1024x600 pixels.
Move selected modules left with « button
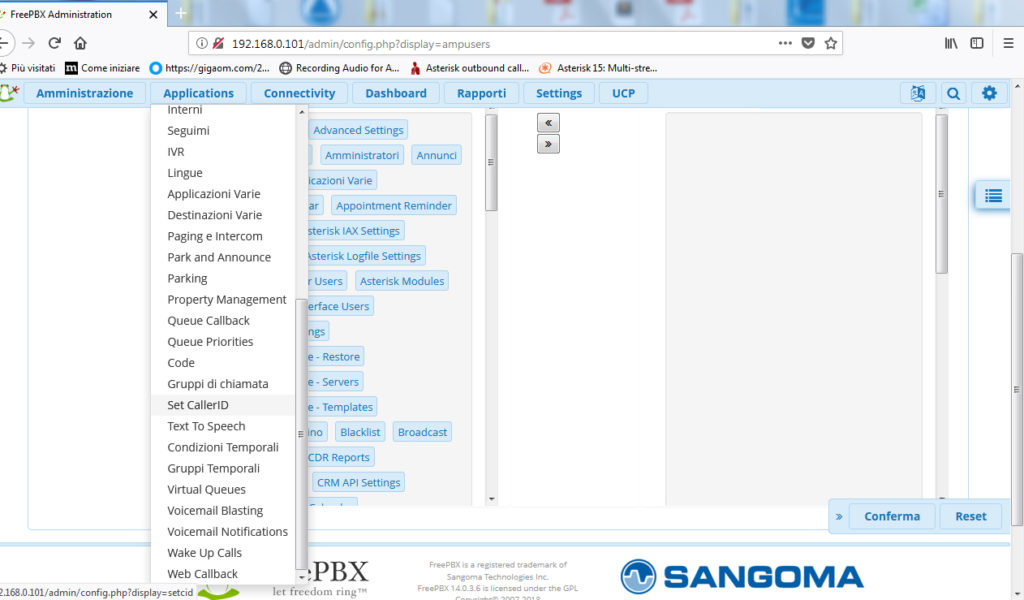pos(549,123)
